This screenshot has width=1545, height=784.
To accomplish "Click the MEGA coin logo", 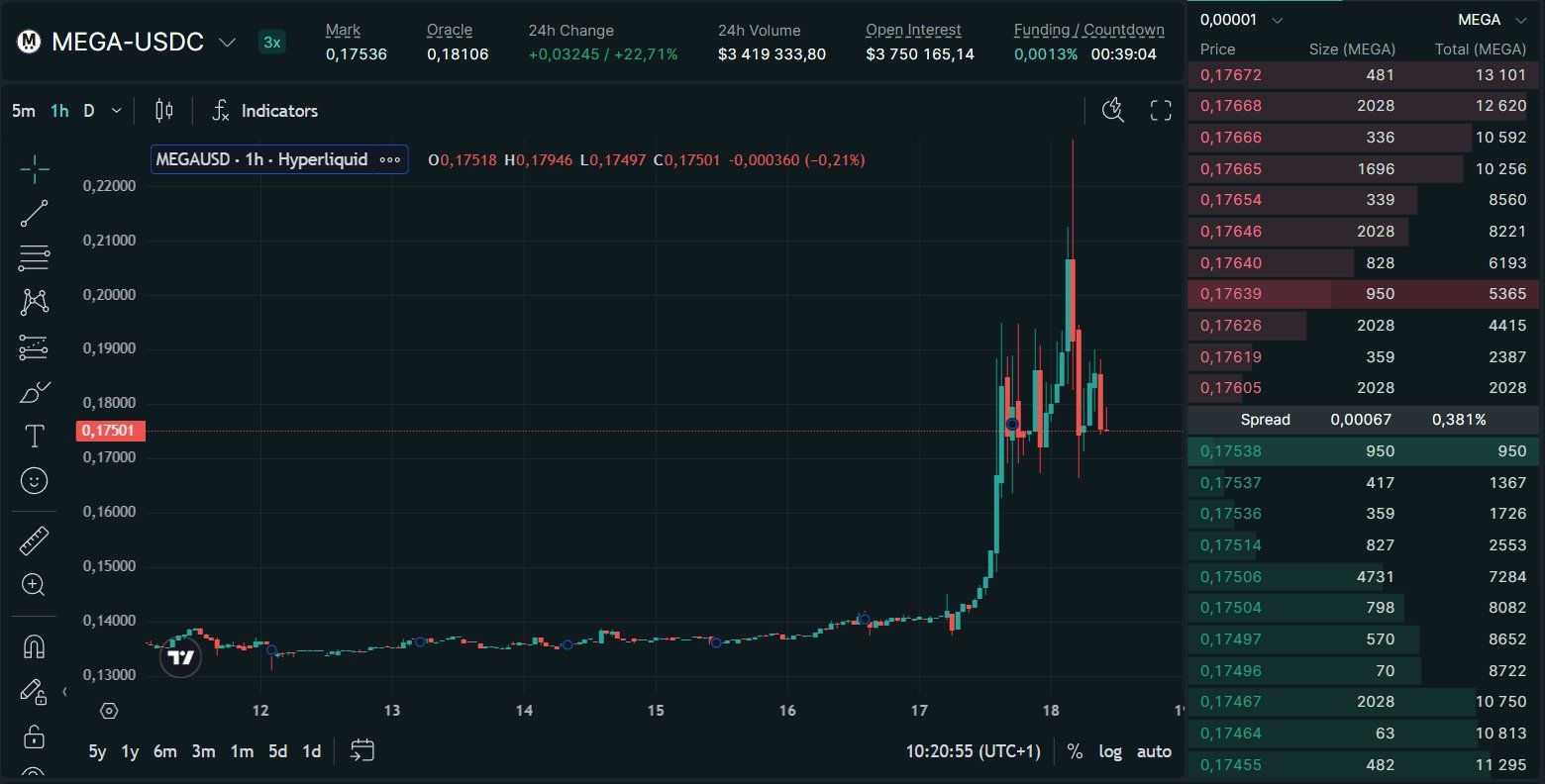I will click(29, 42).
